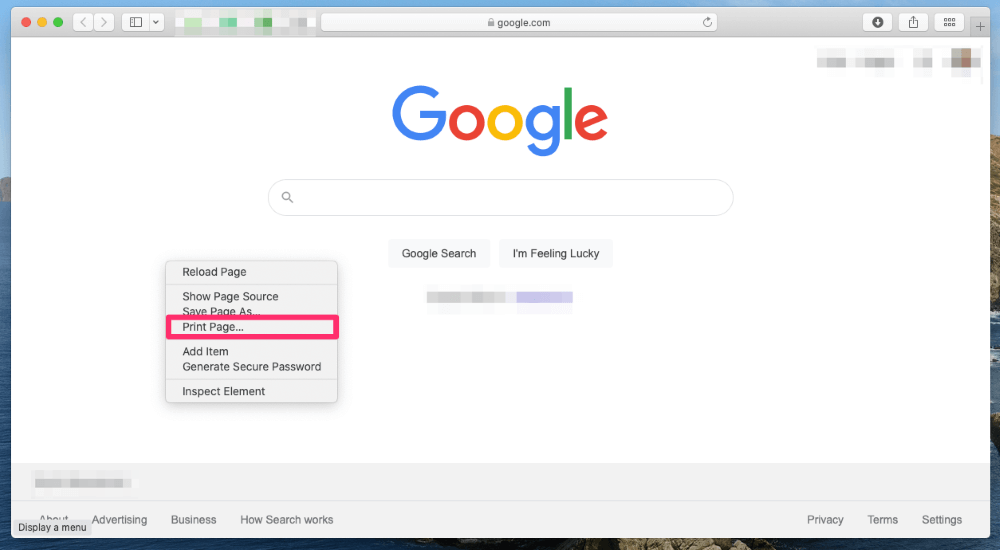Show the tab overview grid
1000x550 pixels.
949,22
